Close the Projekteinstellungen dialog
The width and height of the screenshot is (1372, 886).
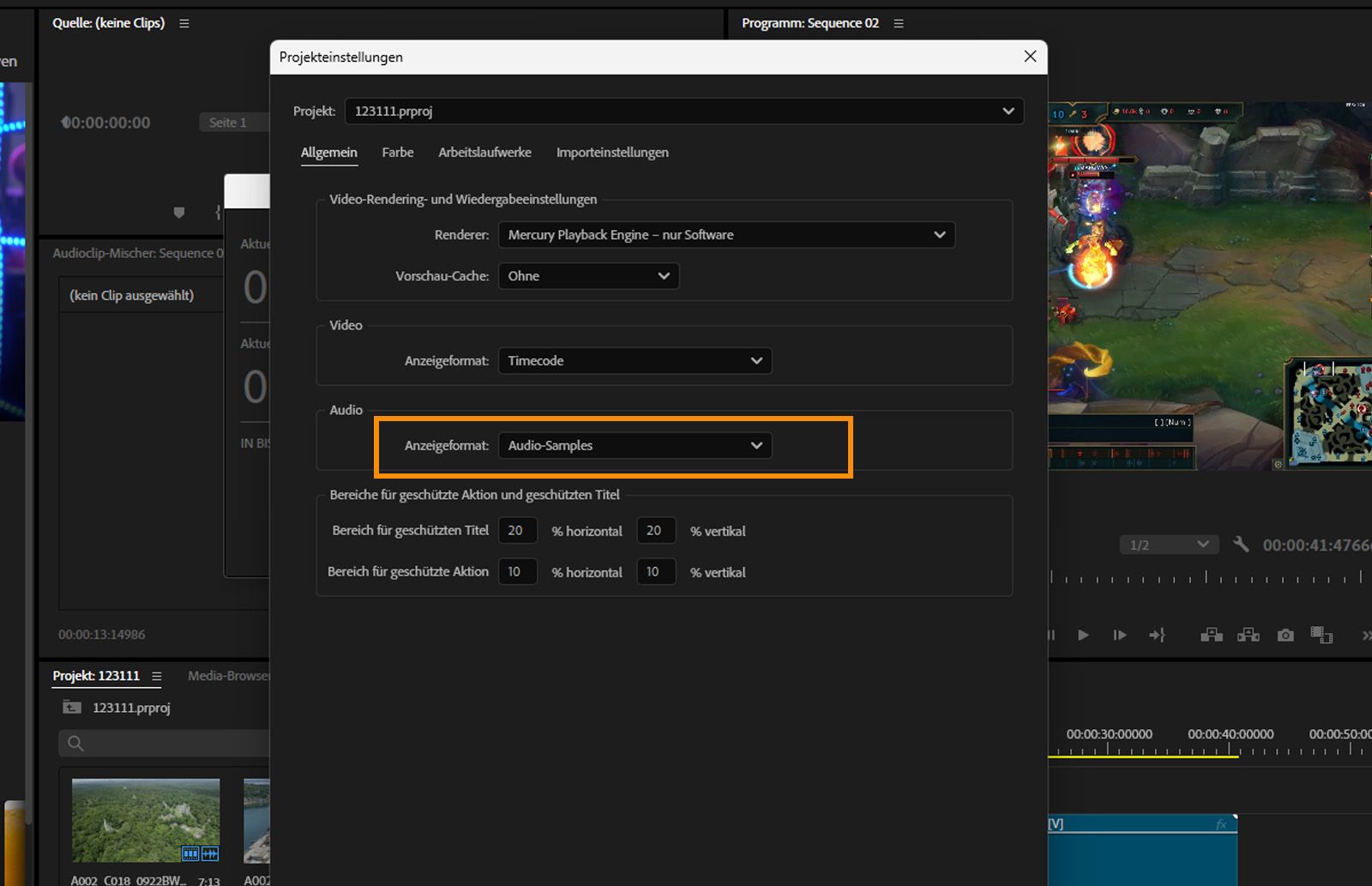point(1030,56)
